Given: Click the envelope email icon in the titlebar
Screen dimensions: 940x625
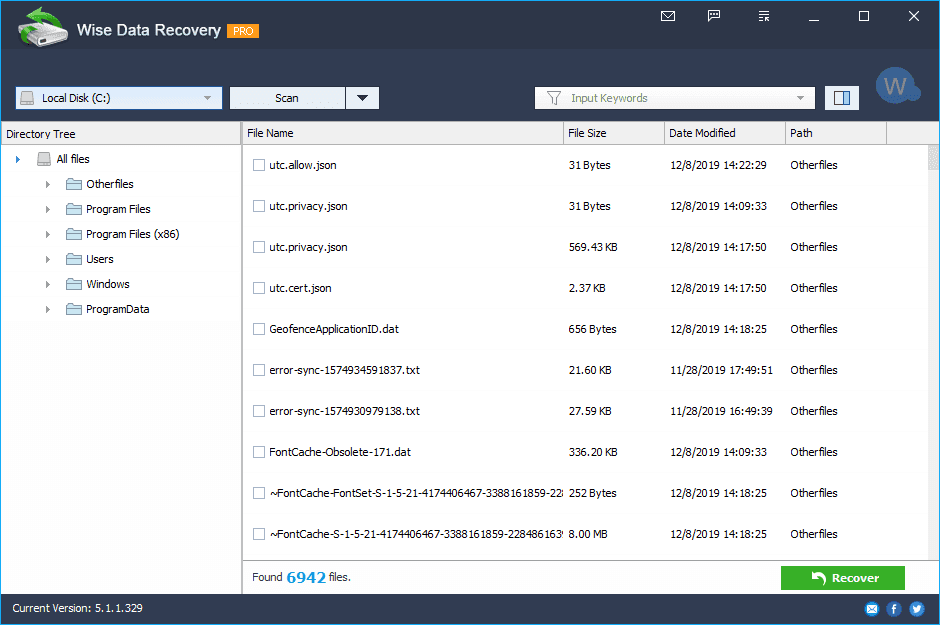Looking at the screenshot, I should pos(668,15).
